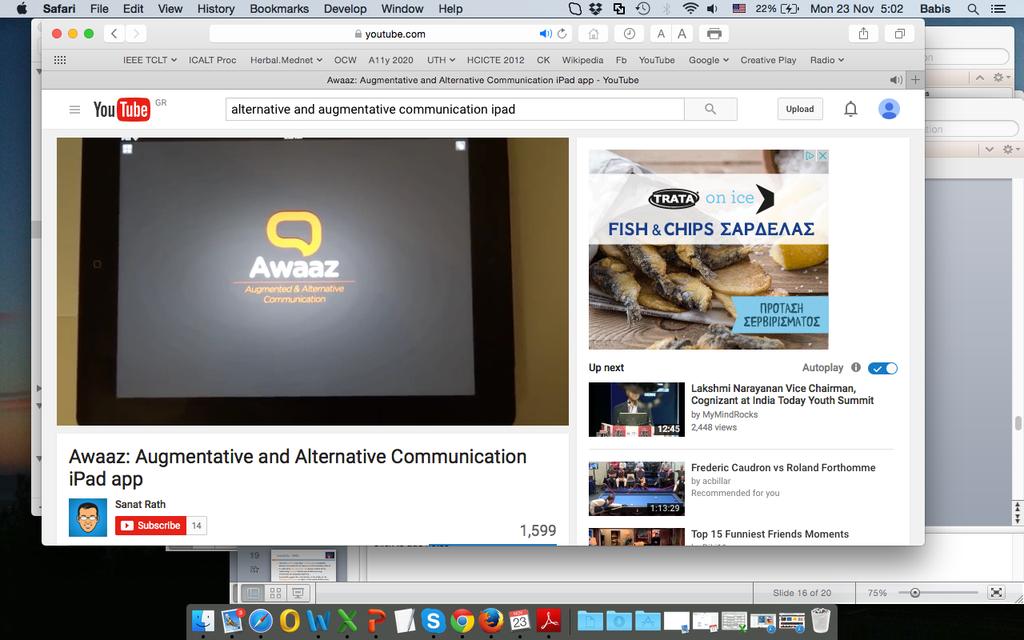Image resolution: width=1024 pixels, height=640 pixels.
Task: Open the Creative Play bookmark
Action: click(768, 60)
